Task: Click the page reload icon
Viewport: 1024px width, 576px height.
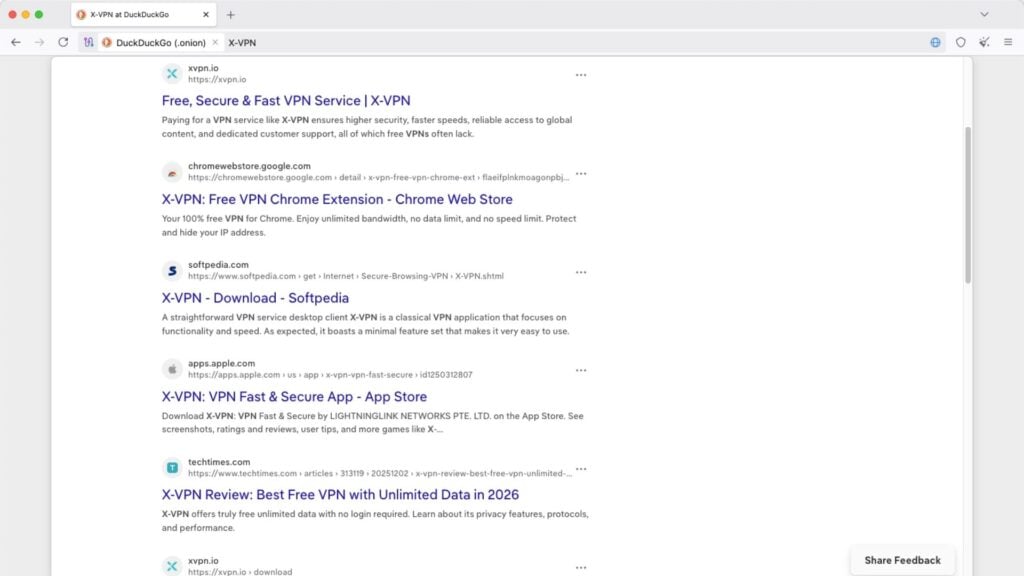Action: pyautogui.click(x=62, y=42)
